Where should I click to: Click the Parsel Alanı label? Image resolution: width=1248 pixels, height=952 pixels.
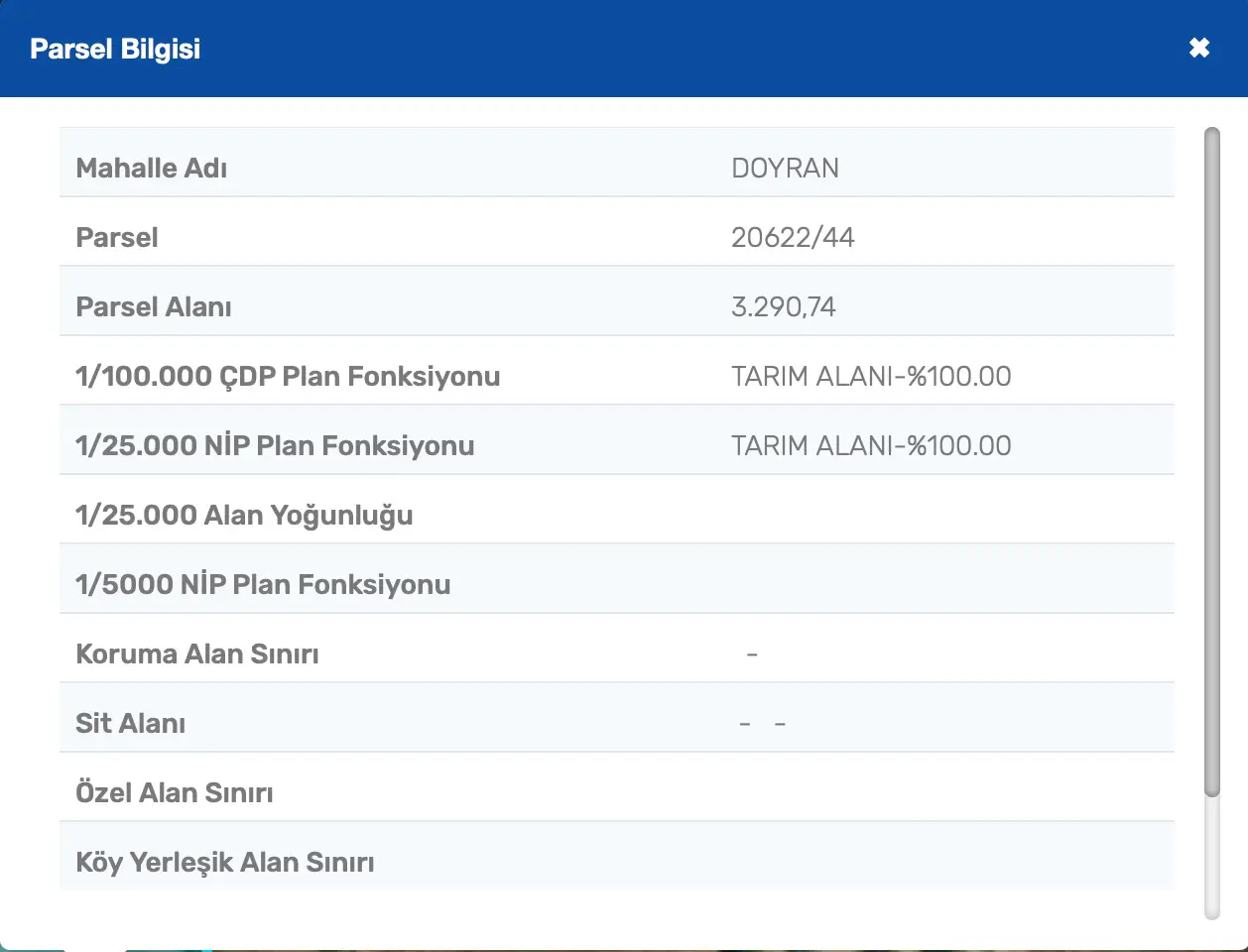[x=154, y=306]
